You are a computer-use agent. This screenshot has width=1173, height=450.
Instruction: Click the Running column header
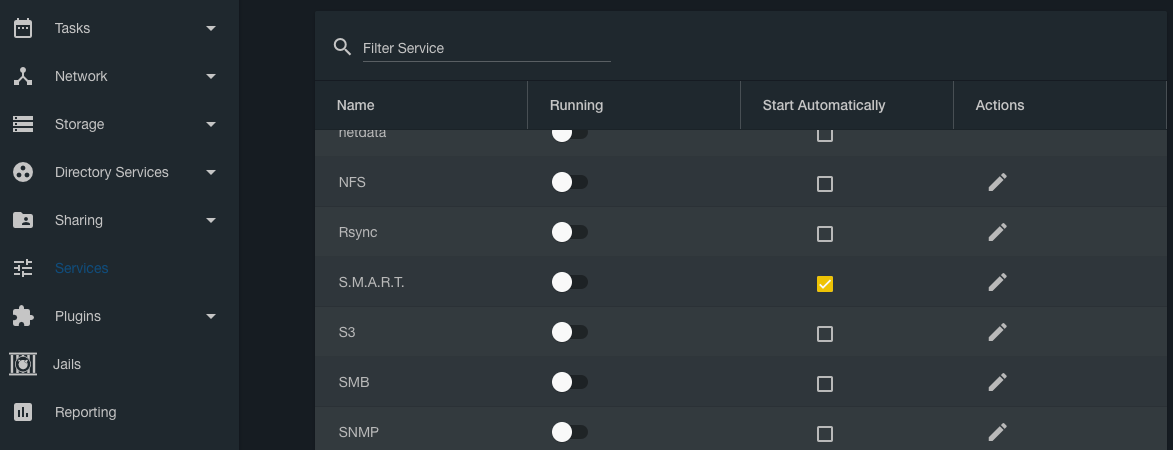pos(576,105)
